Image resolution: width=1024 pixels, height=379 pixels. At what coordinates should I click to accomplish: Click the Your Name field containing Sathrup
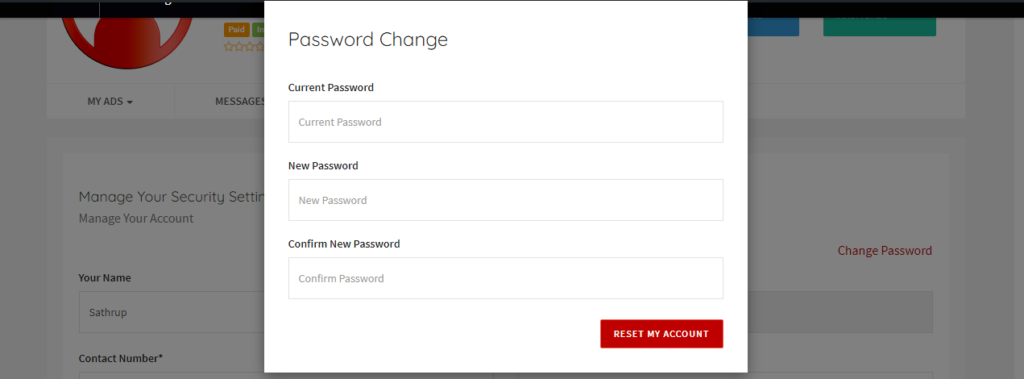[x=172, y=312]
